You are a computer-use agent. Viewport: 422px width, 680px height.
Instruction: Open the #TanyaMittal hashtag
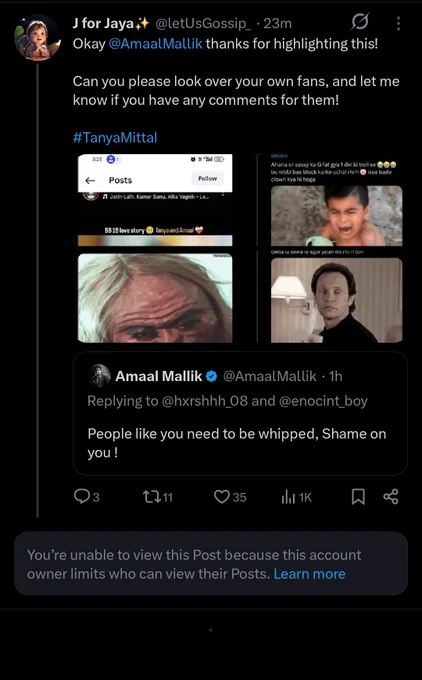click(115, 137)
